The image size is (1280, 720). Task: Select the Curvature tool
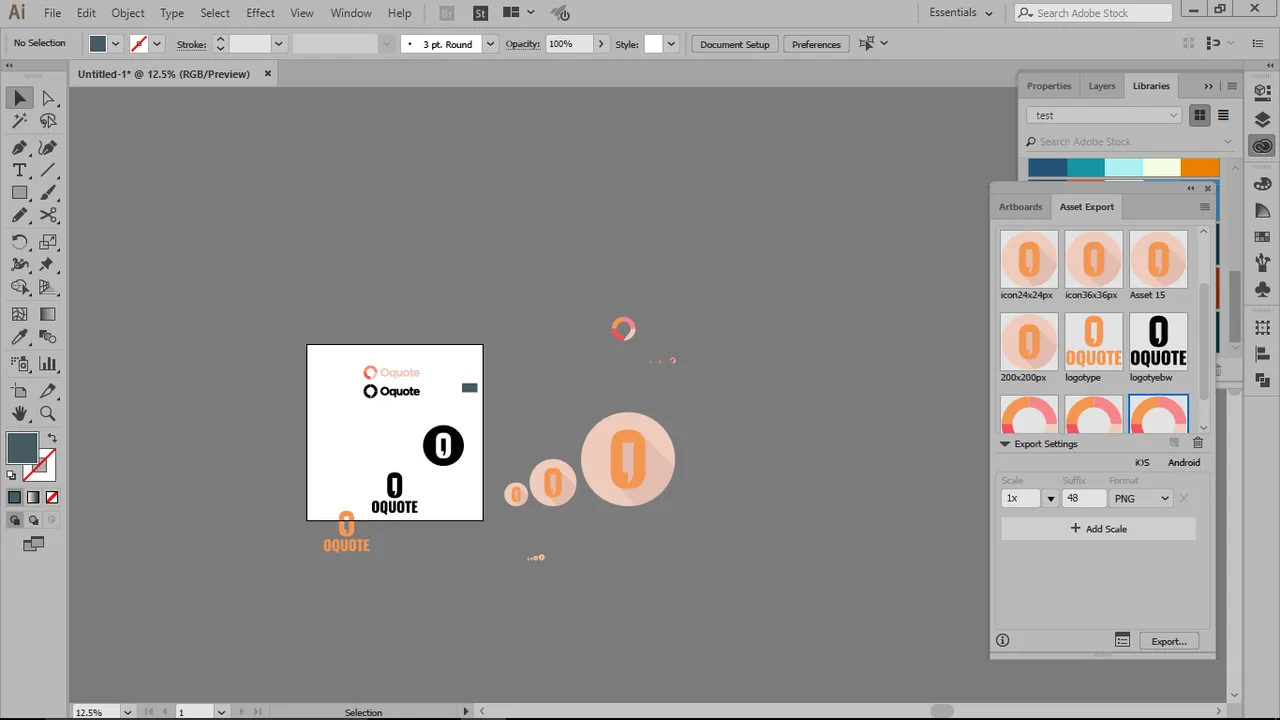(x=48, y=146)
